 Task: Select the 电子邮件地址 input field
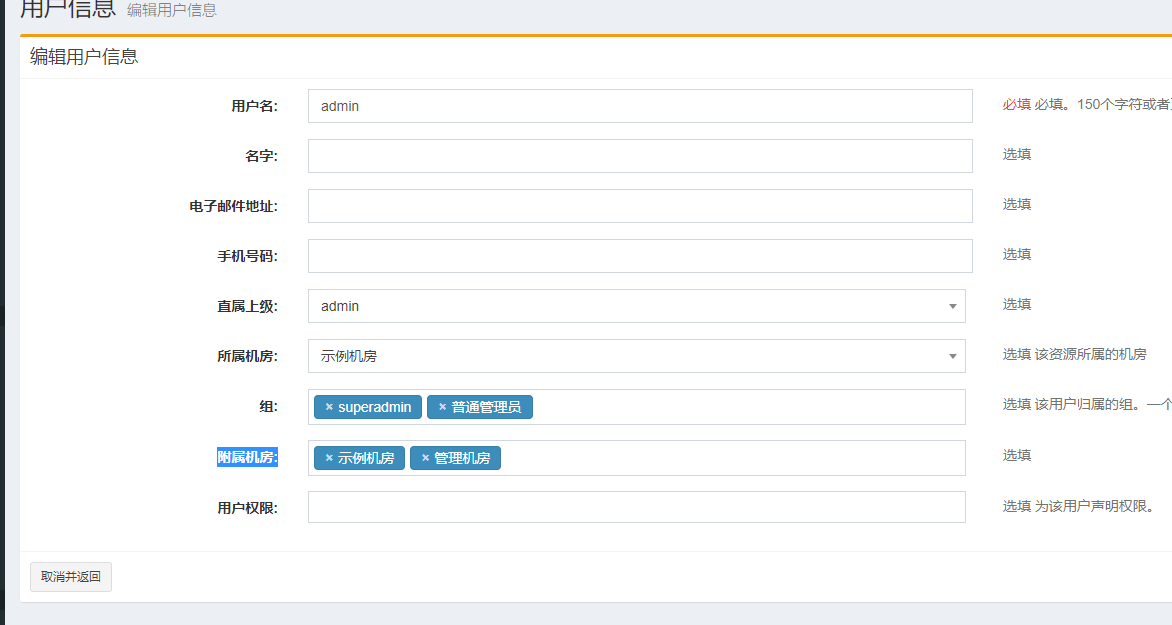640,206
